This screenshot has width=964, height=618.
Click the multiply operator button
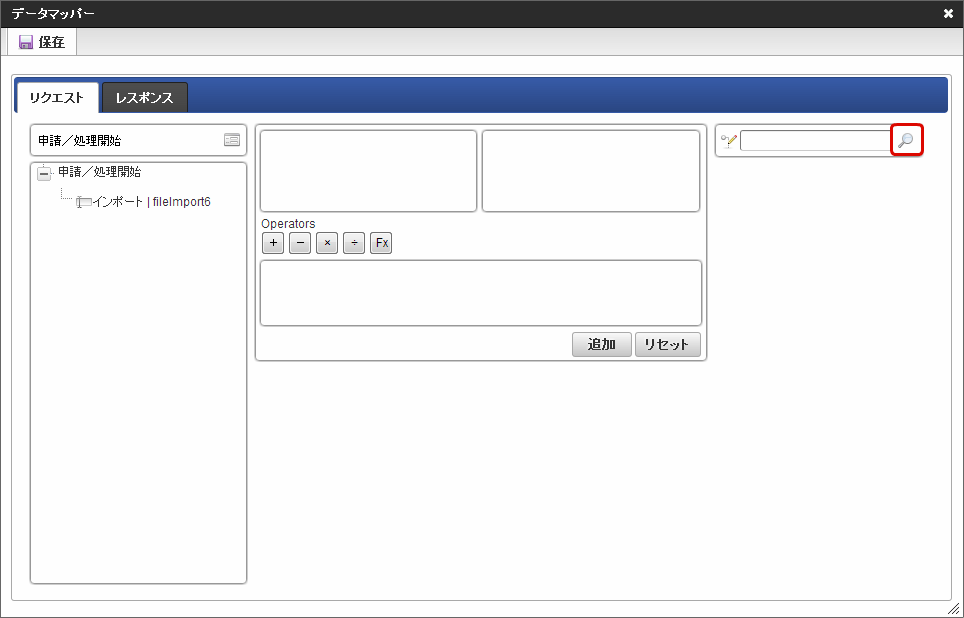(327, 243)
